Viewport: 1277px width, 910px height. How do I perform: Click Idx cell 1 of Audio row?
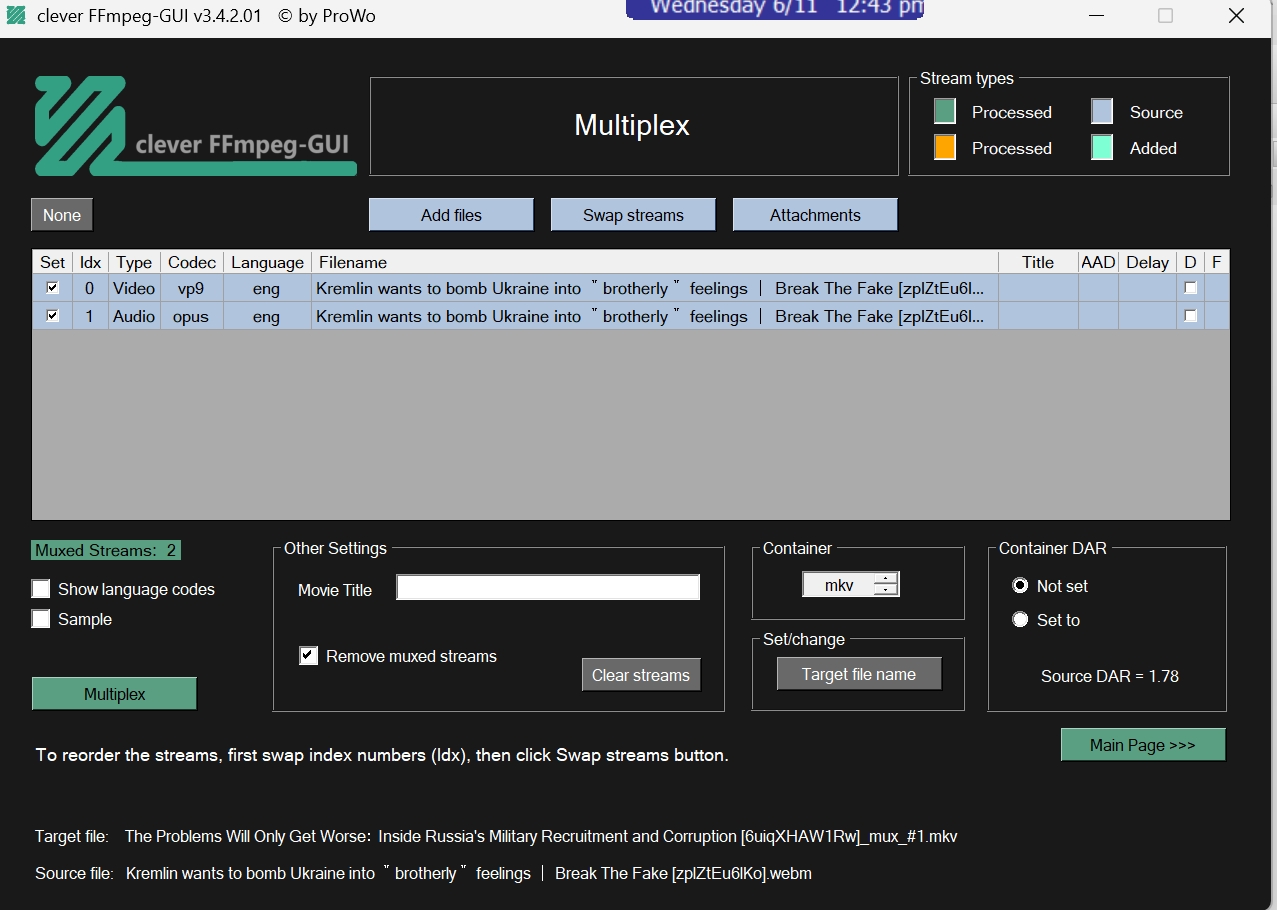(91, 316)
